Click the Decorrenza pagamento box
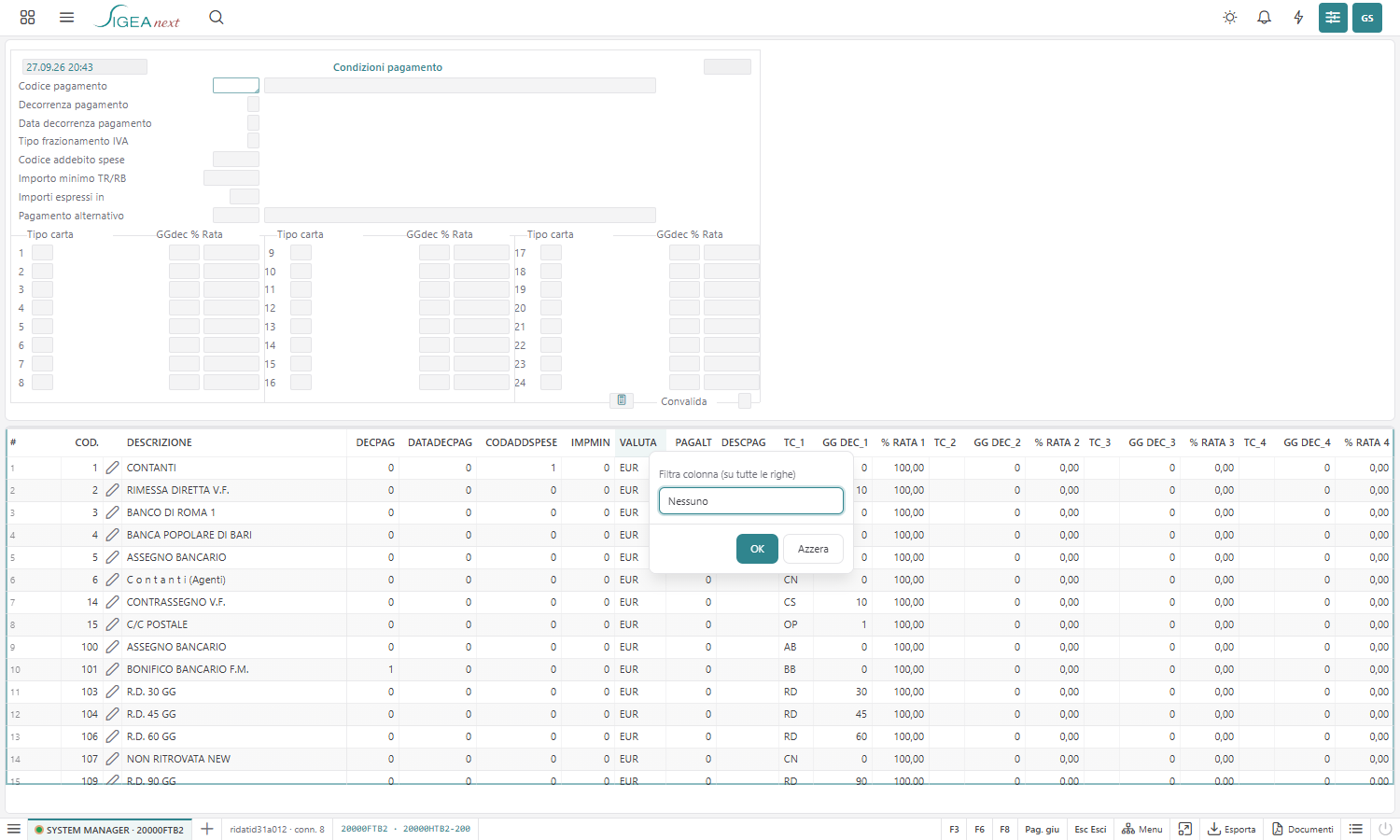 point(253,104)
